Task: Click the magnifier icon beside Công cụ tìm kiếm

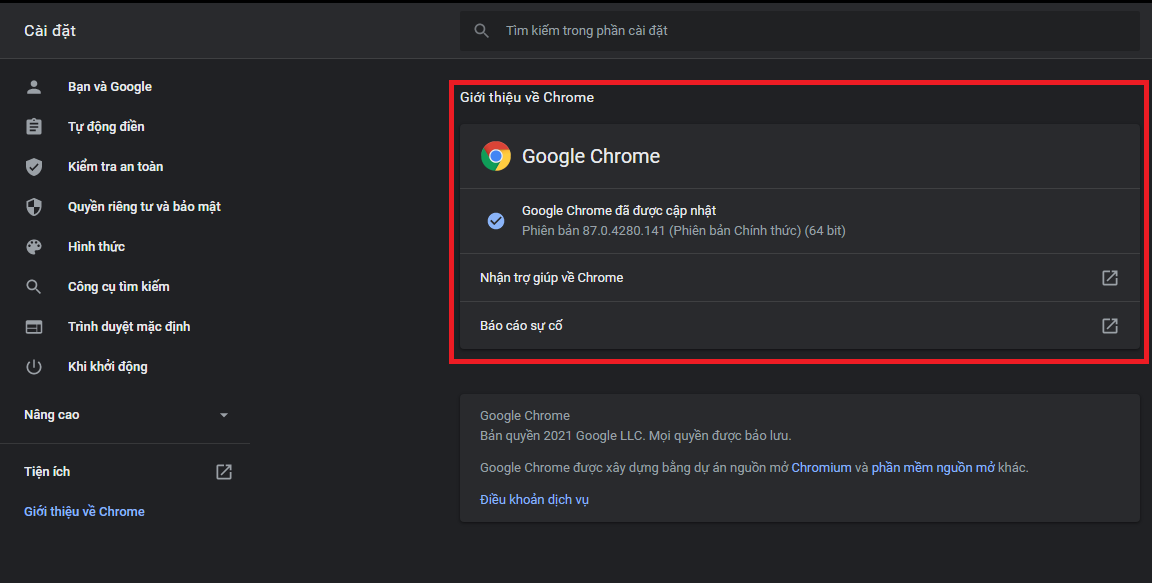Action: point(34,286)
